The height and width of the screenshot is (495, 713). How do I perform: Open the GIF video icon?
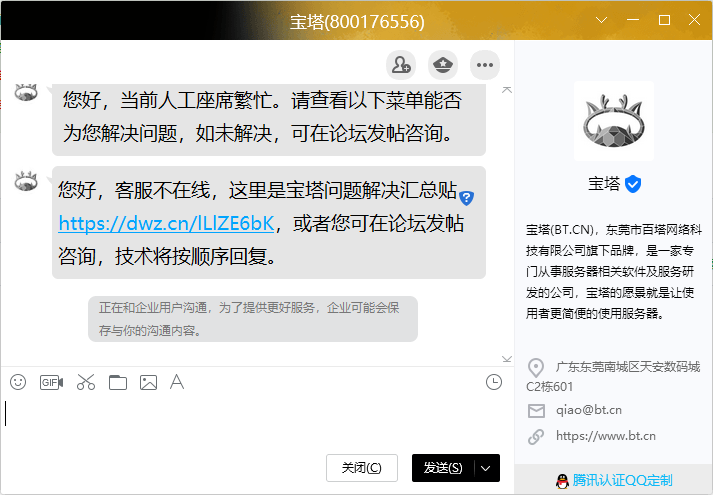(51, 382)
